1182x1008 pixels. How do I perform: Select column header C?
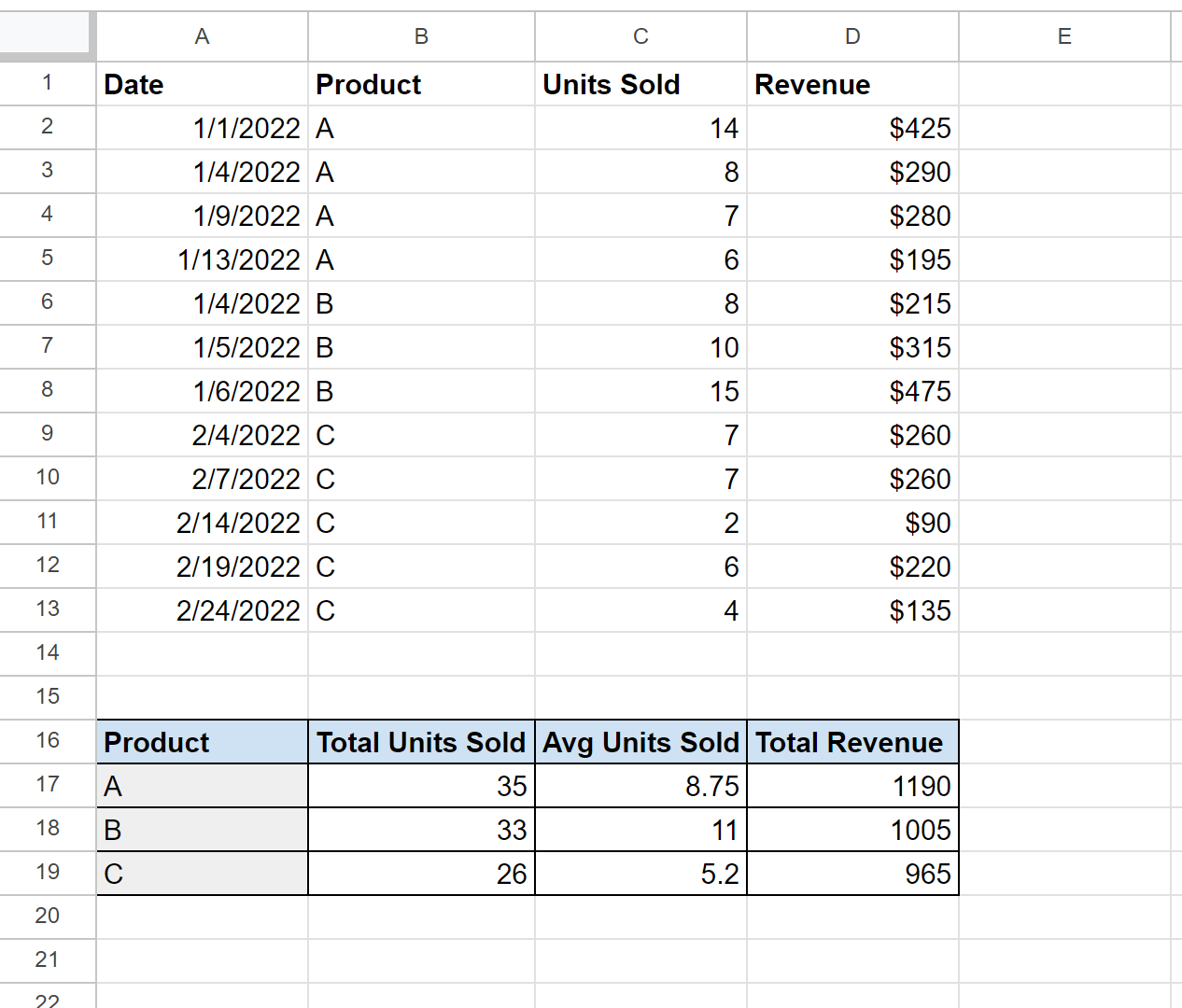click(x=640, y=36)
